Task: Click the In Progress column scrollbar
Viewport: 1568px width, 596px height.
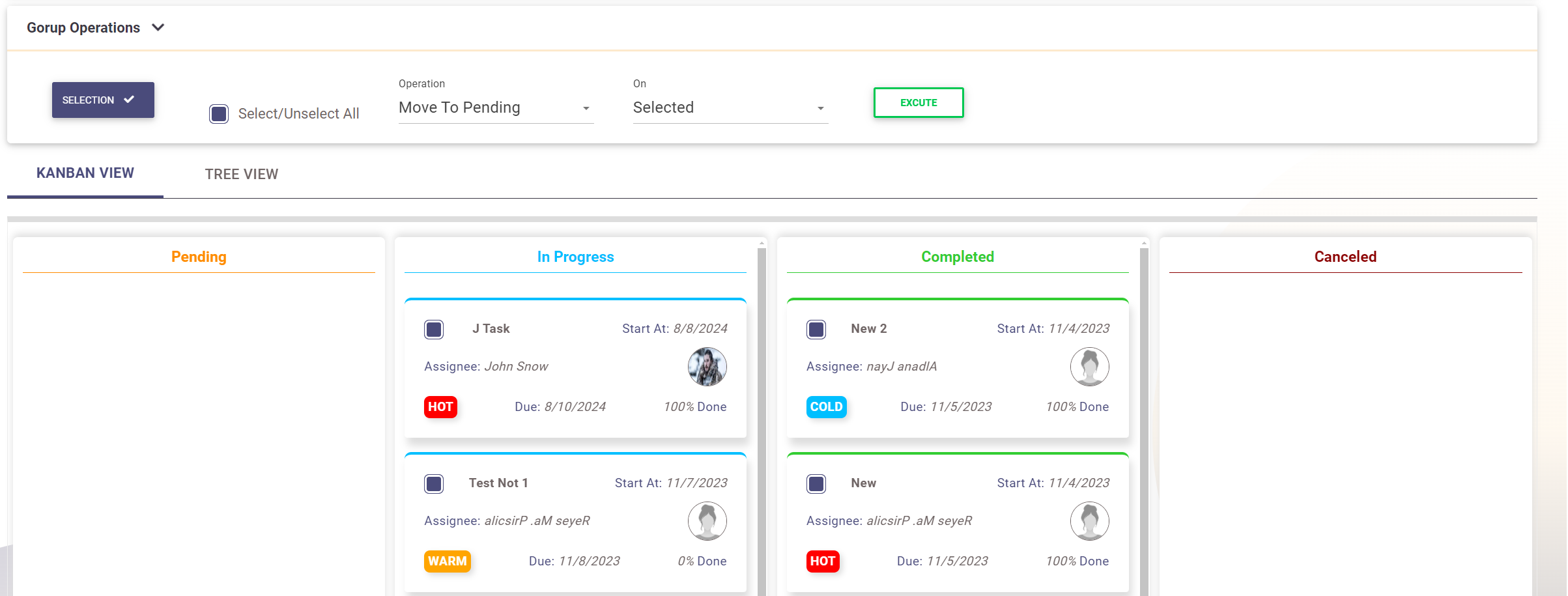Action: pyautogui.click(x=762, y=417)
